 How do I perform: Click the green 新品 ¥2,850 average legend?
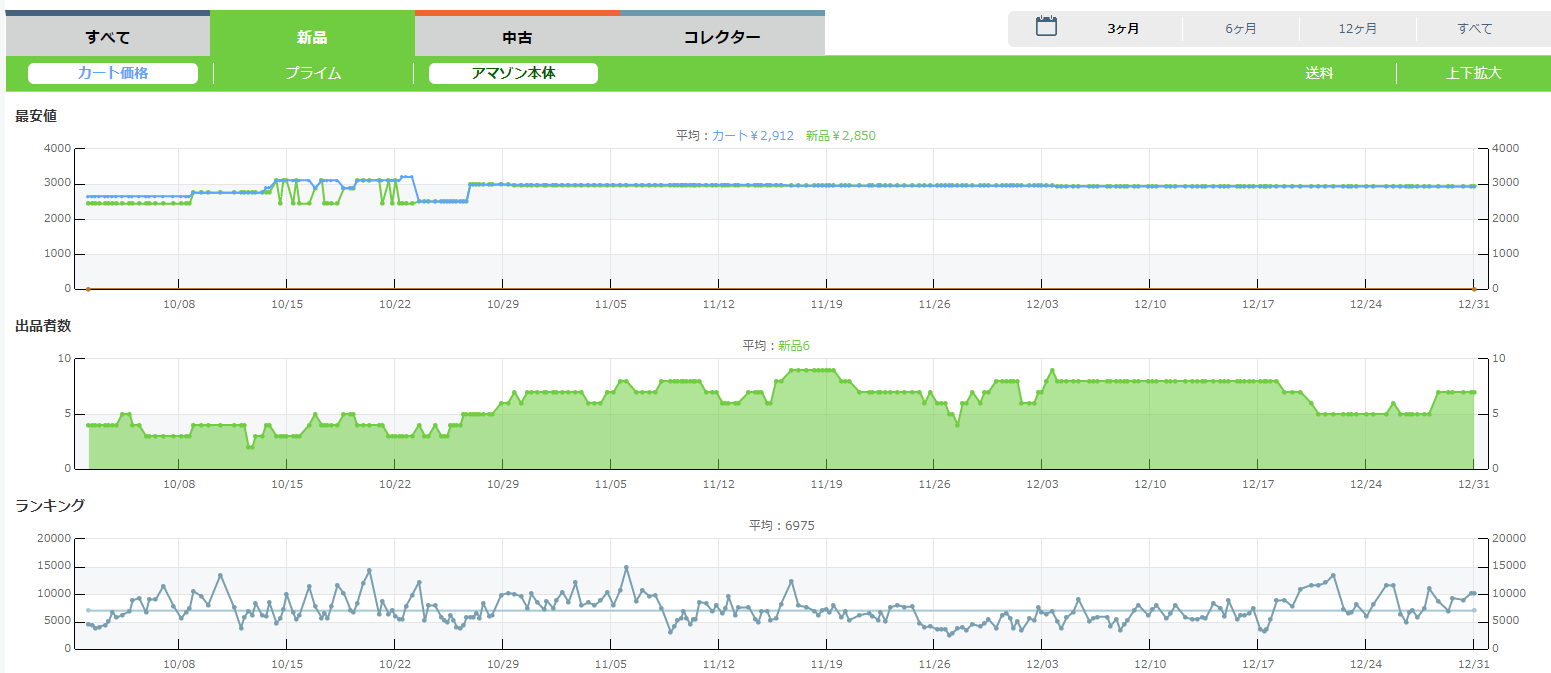840,135
